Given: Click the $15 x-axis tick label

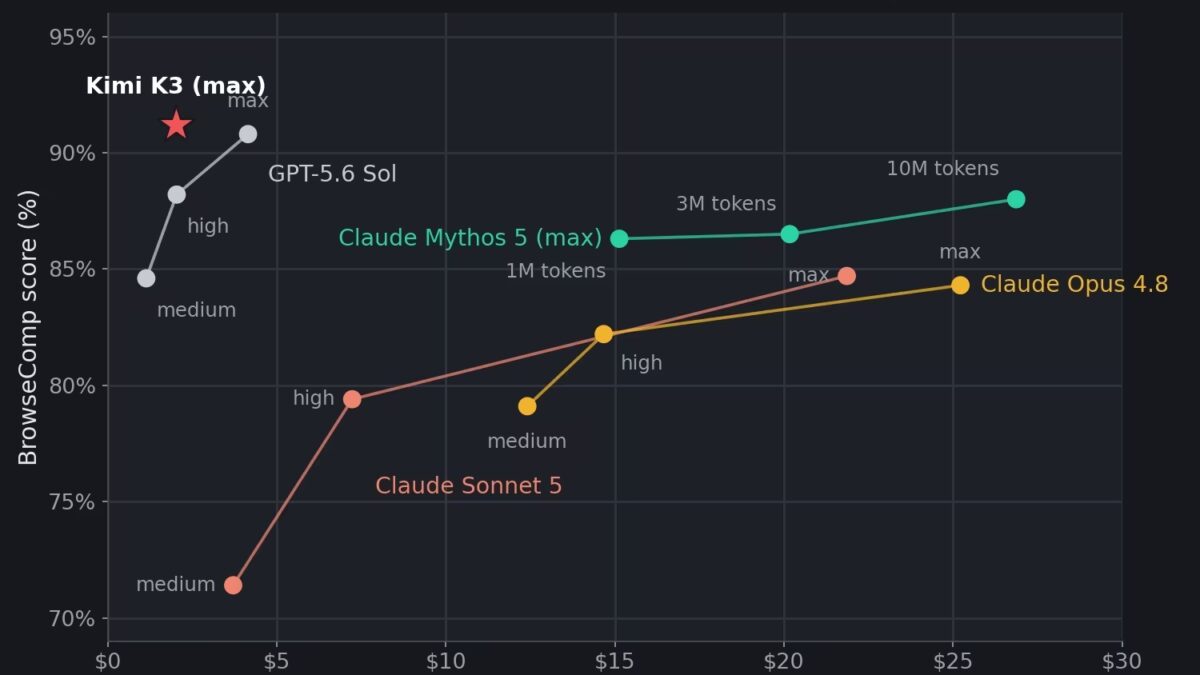Looking at the screenshot, I should [615, 661].
